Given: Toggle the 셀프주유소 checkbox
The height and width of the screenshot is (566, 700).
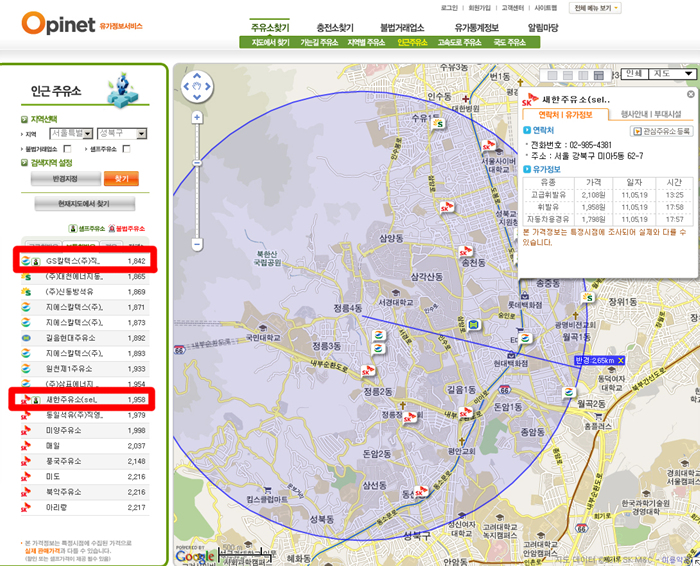Looking at the screenshot, I should [126, 149].
